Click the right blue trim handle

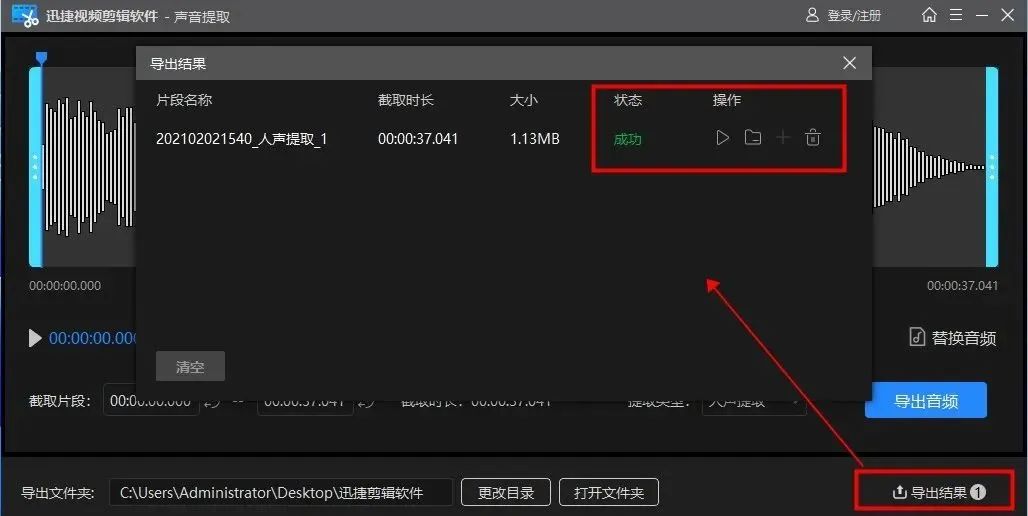point(992,167)
